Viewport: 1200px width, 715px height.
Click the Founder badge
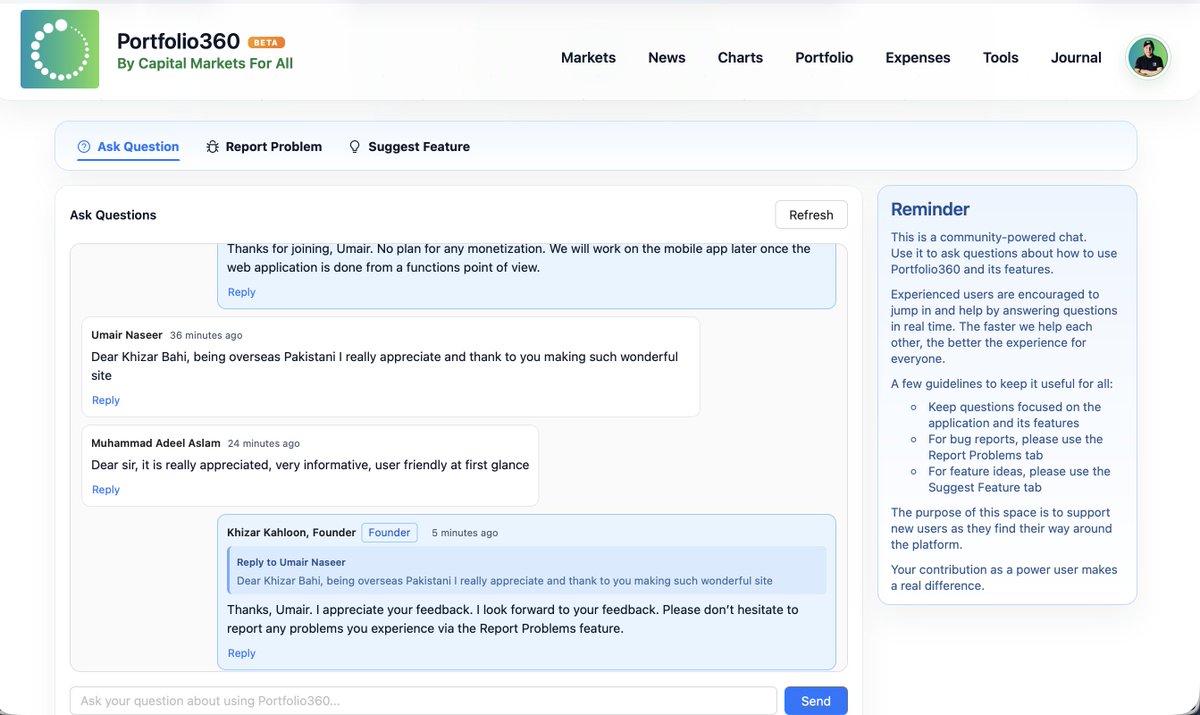389,533
